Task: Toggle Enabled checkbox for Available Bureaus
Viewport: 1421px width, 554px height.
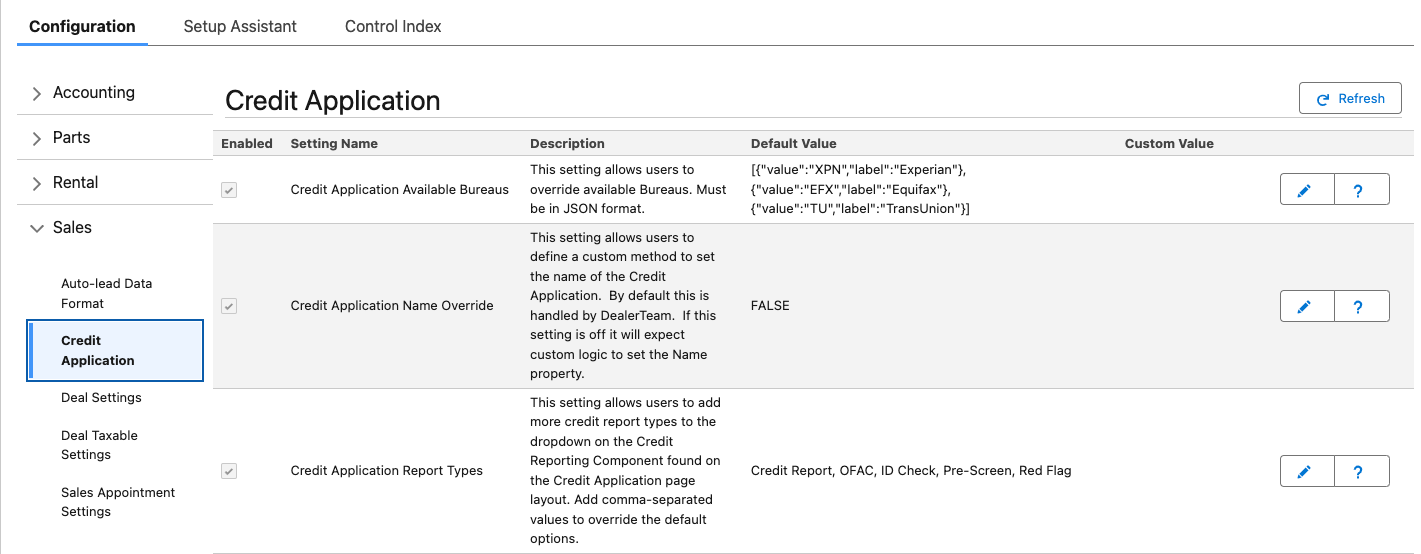Action: 229,189
